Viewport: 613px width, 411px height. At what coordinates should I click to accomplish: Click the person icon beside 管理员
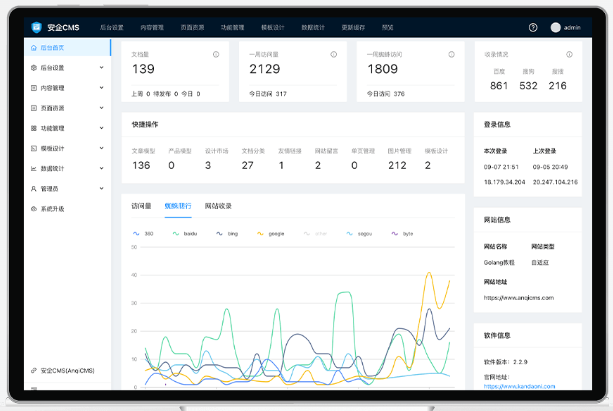point(34,189)
